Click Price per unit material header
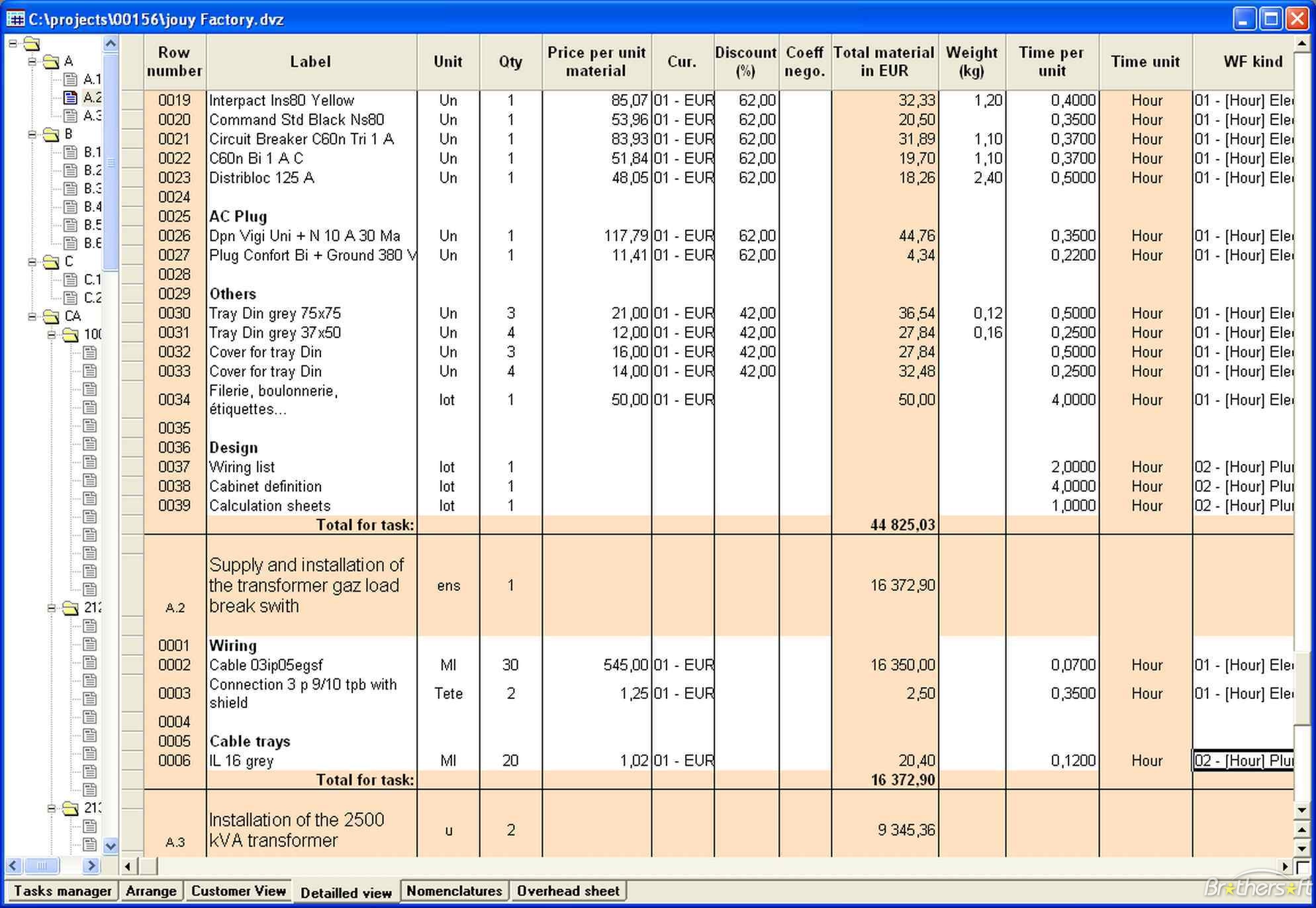1316x908 pixels. [596, 62]
